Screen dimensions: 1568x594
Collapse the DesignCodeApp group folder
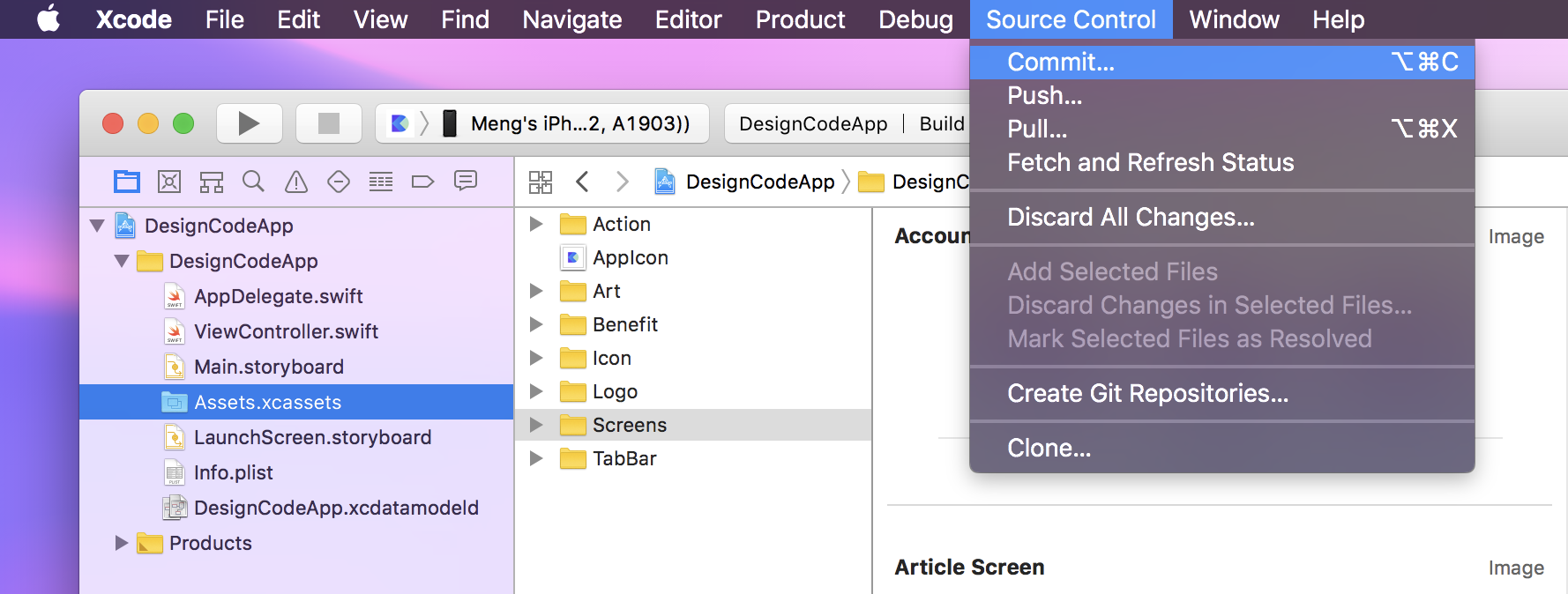click(122, 261)
